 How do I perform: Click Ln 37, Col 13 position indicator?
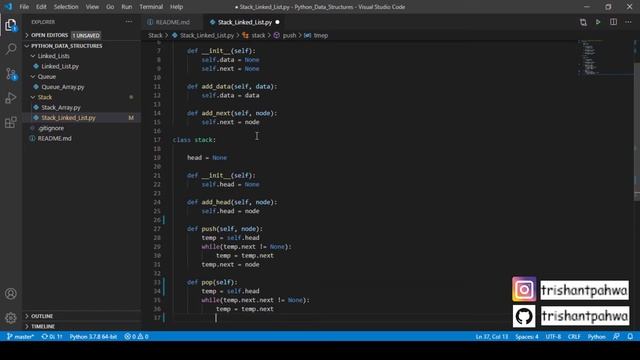pos(491,337)
